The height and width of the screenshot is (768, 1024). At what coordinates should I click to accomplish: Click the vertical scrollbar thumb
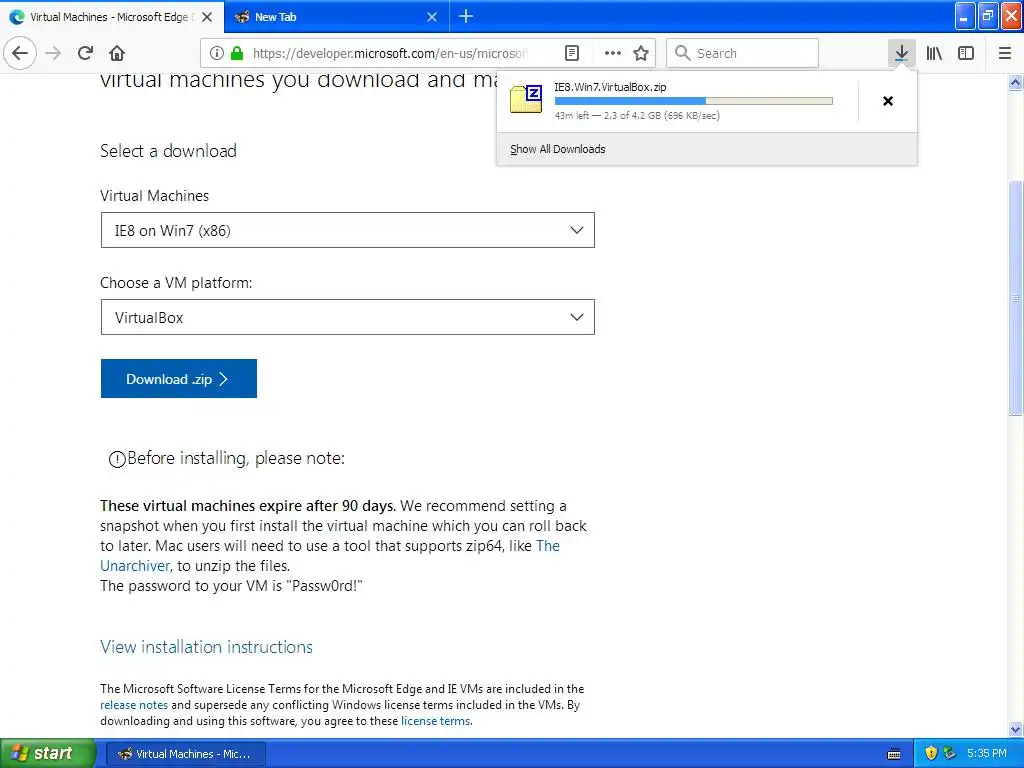tap(1015, 297)
